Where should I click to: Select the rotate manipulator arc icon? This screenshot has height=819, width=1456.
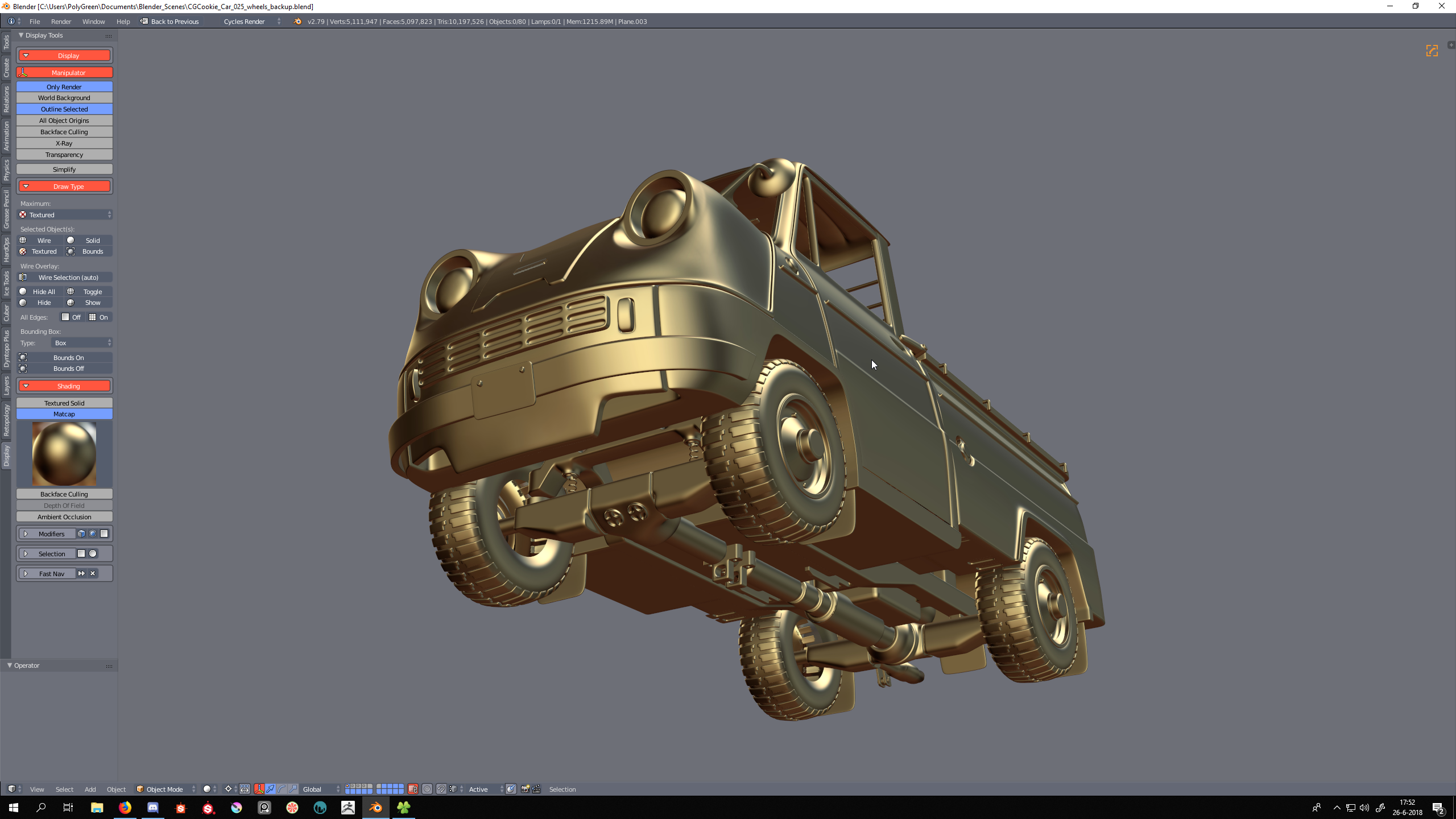point(282,789)
